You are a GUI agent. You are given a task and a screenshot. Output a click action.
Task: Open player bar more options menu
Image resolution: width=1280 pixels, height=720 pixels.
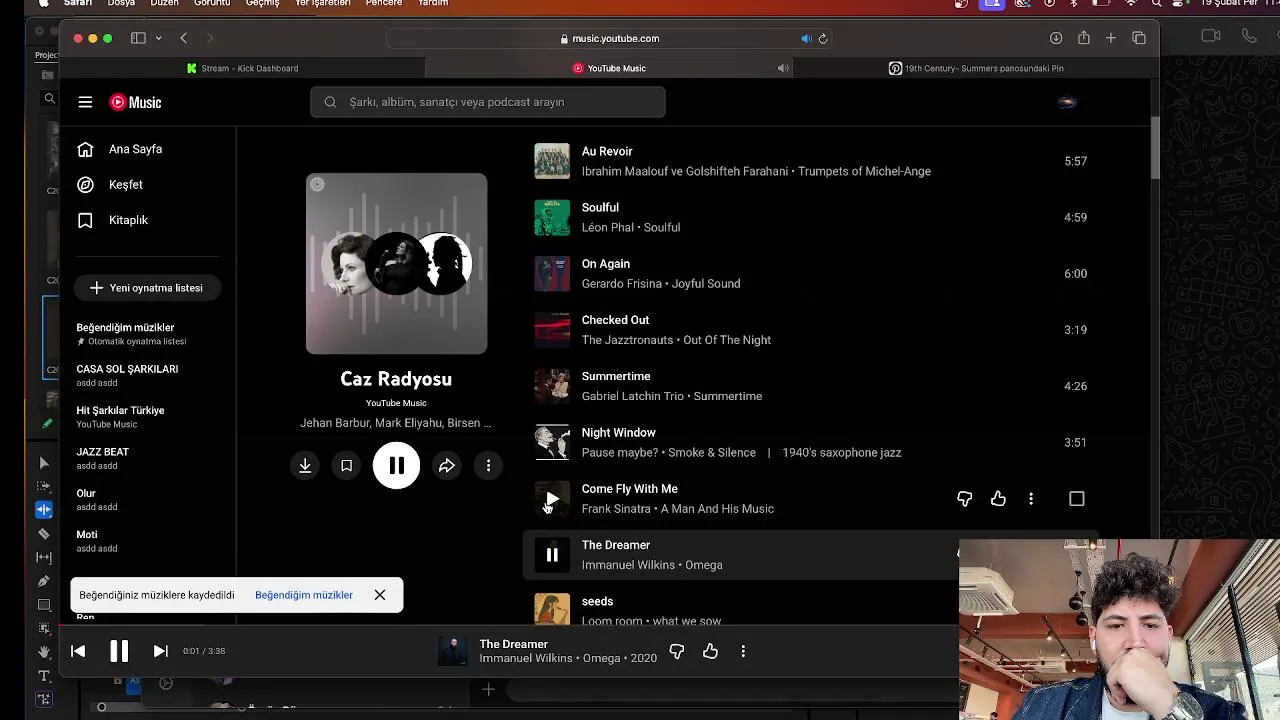[x=743, y=651]
